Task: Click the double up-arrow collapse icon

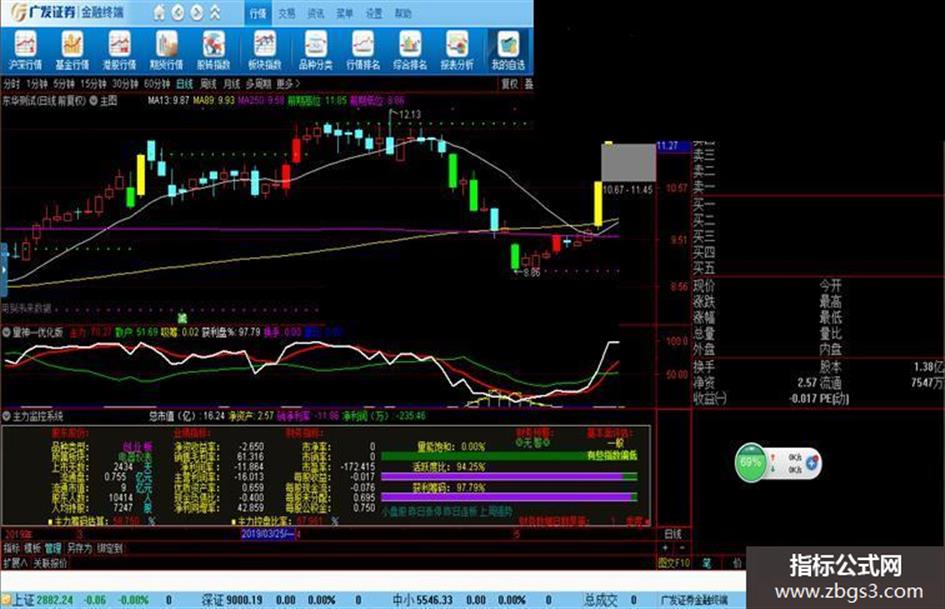Action: pos(215,12)
